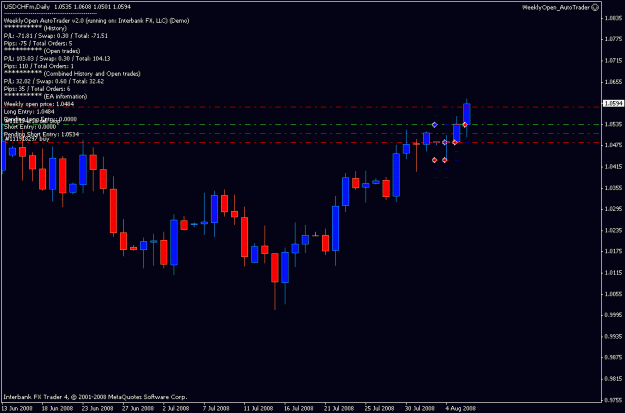Click the 1.0175 price scale label
625x413 pixels.
(613, 252)
